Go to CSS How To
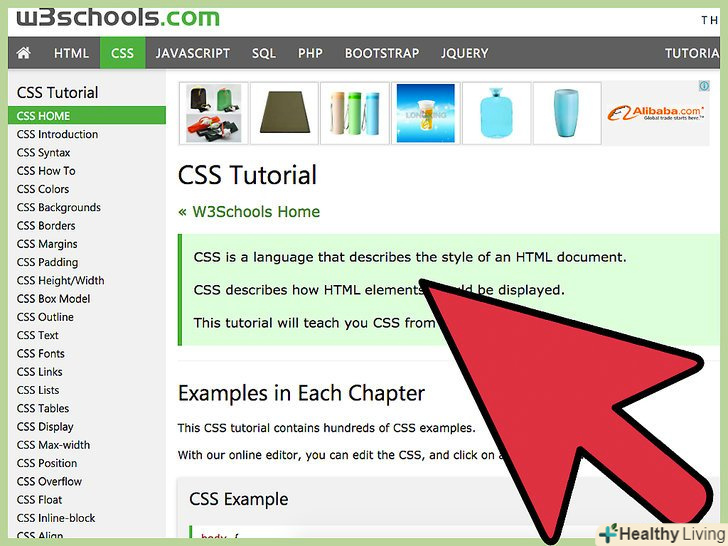The image size is (728, 546). coord(46,171)
